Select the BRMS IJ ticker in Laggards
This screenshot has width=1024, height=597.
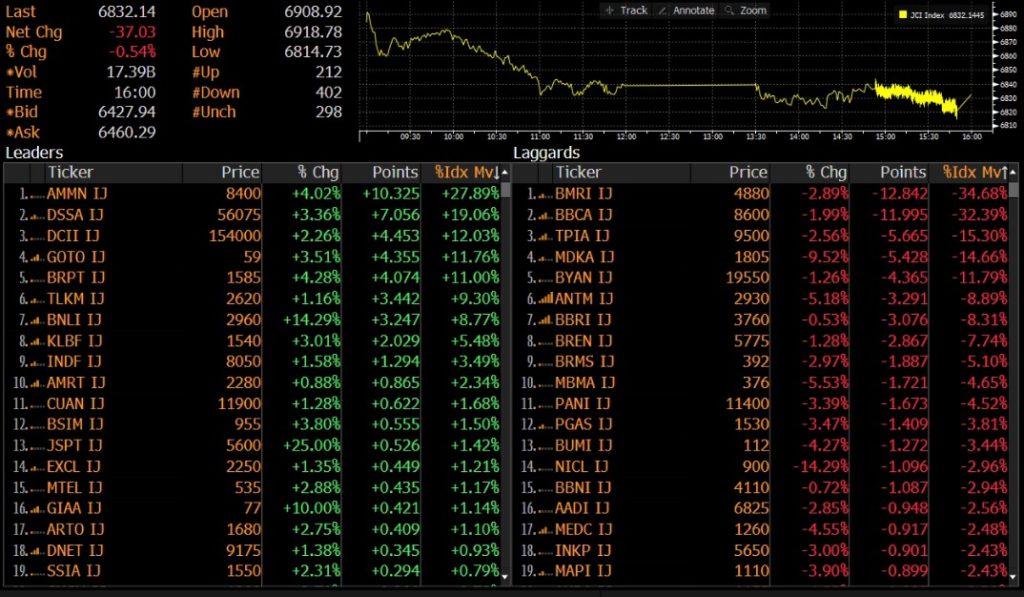584,361
